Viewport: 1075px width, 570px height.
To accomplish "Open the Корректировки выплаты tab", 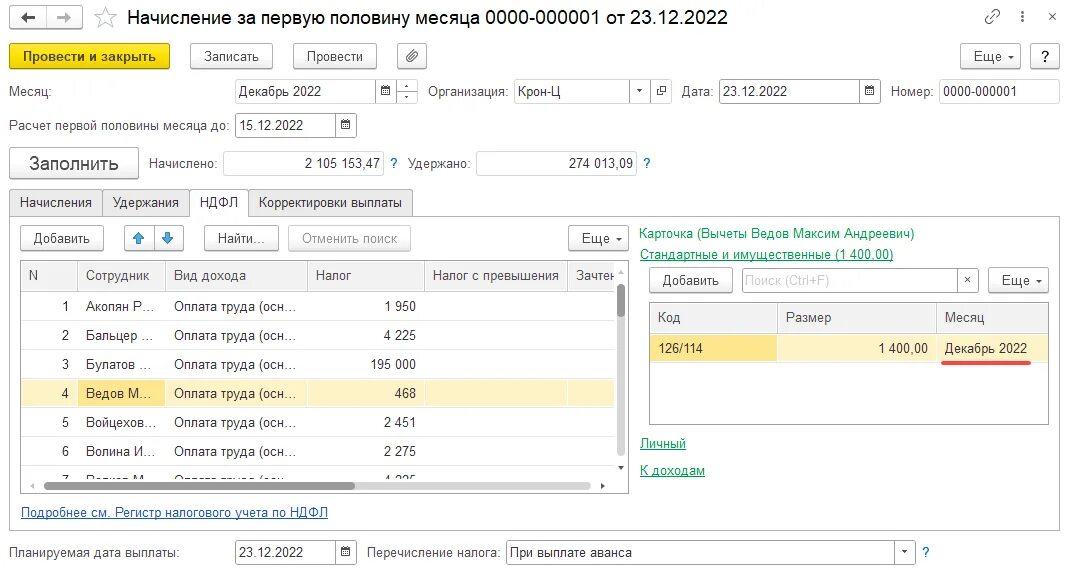I will 330,202.
